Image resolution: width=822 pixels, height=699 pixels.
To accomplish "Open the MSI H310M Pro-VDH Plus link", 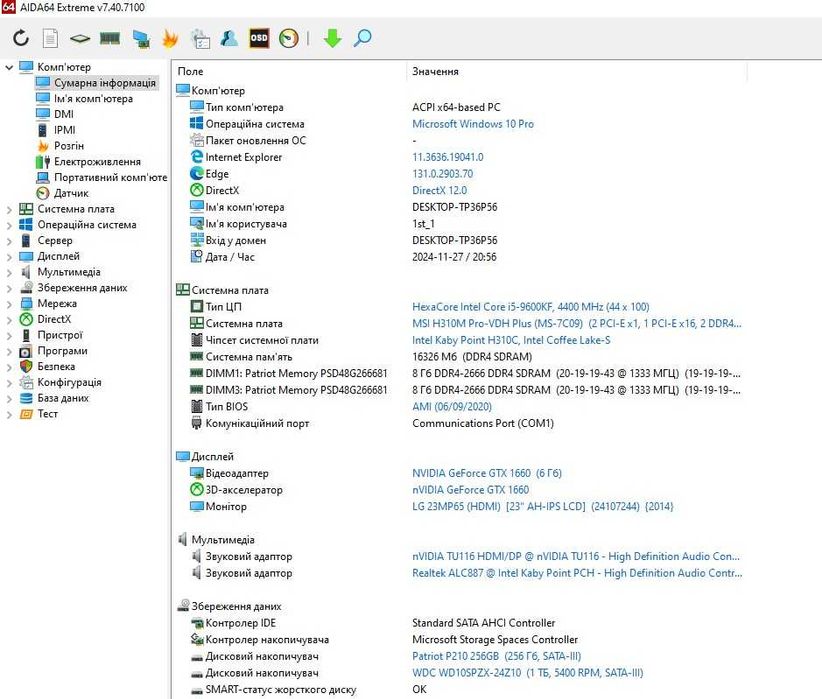I will [x=577, y=324].
